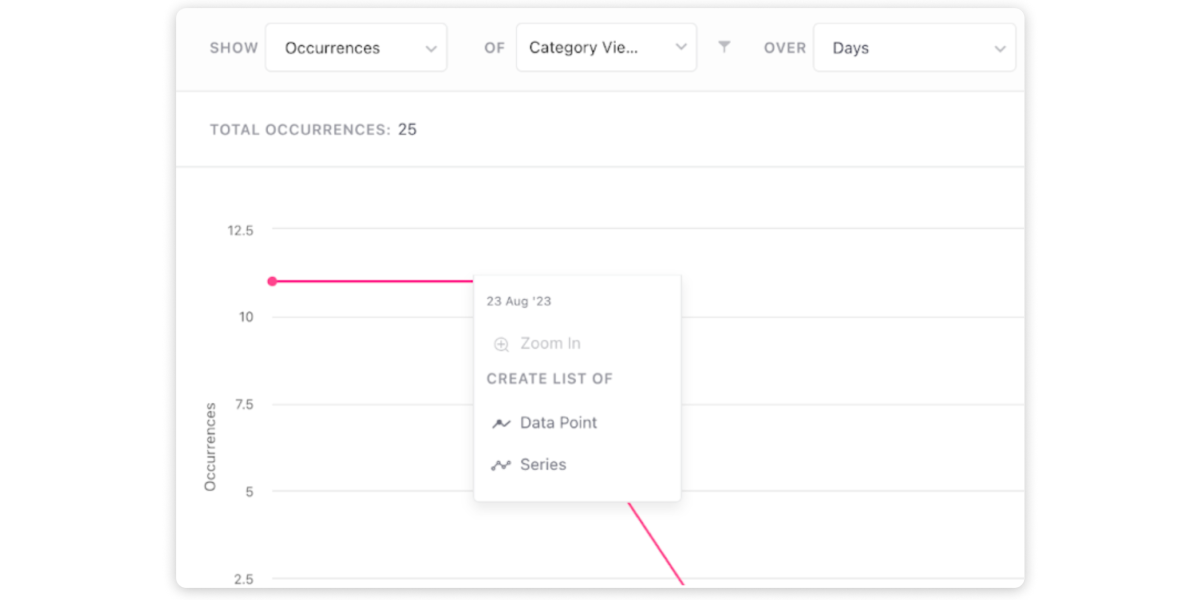Click the 23 Aug '23 date label
1200x600 pixels.
click(x=519, y=301)
